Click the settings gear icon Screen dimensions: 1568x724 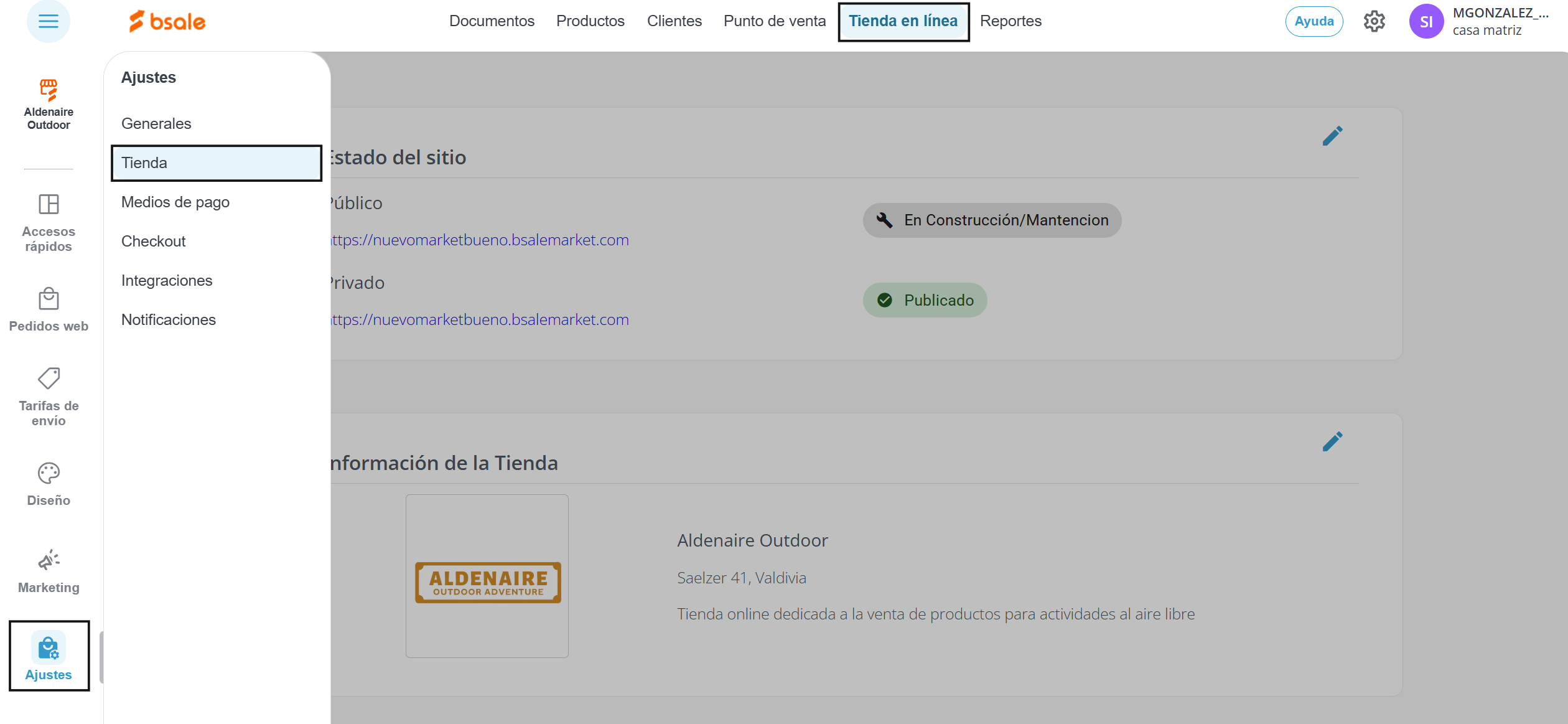[1374, 21]
